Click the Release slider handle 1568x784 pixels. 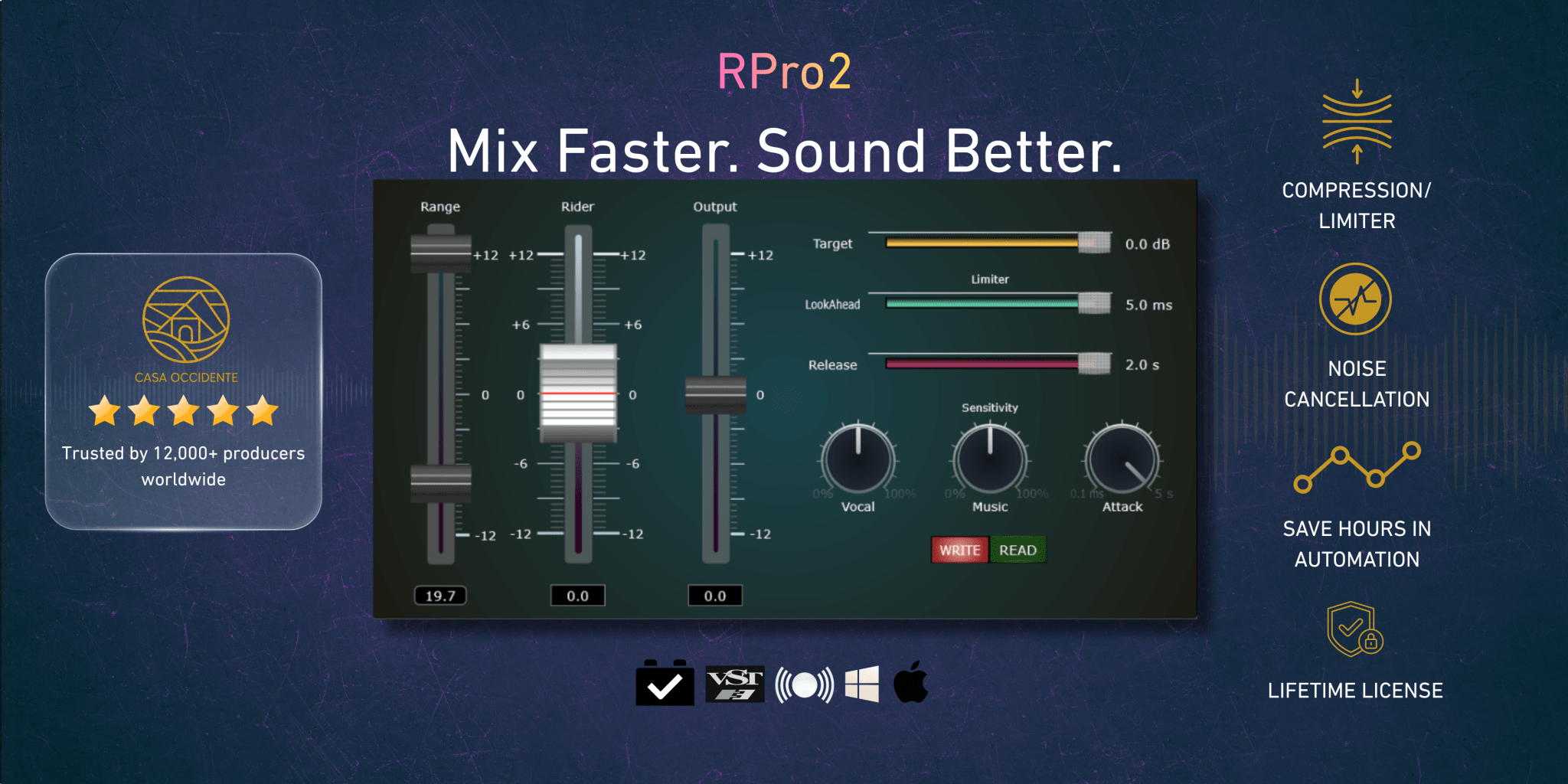click(x=1095, y=364)
